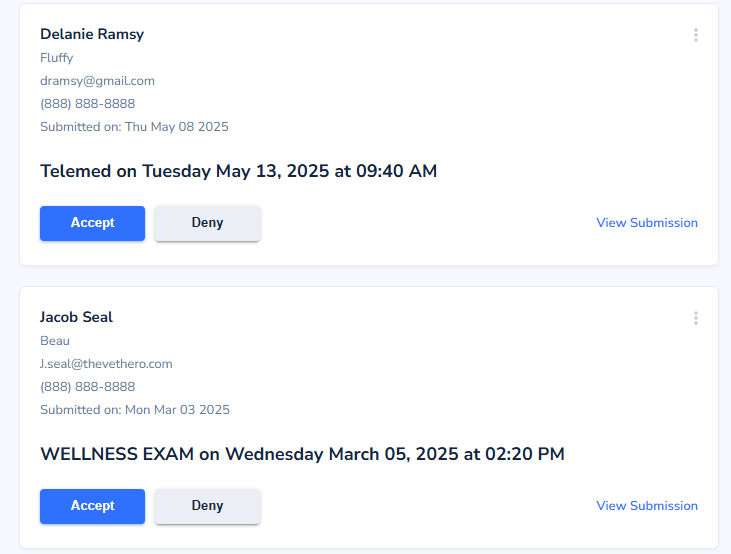This screenshot has width=731, height=554.
Task: Click the WELLNESS EXAM appointment date heading
Action: pyautogui.click(x=303, y=454)
